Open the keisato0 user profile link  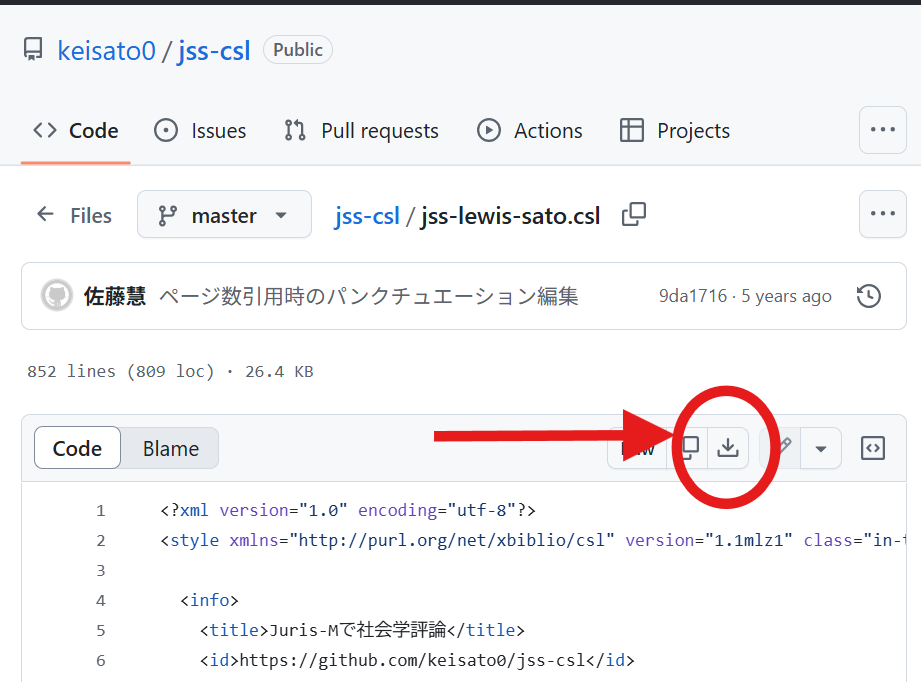(x=106, y=51)
